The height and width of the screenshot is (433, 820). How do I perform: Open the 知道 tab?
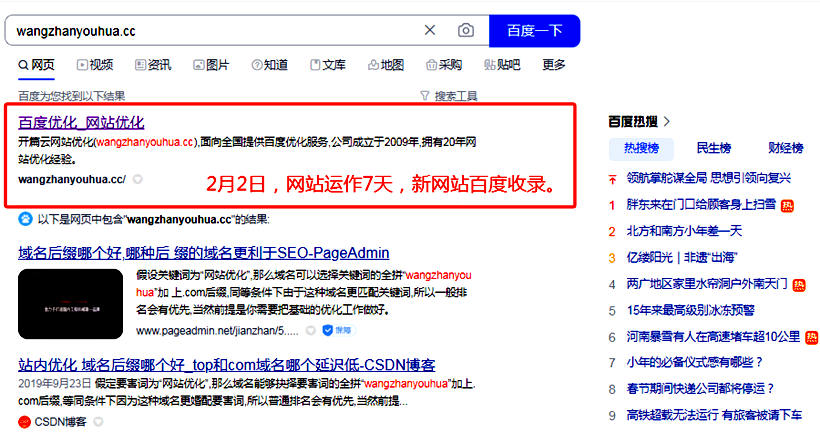pos(269,65)
